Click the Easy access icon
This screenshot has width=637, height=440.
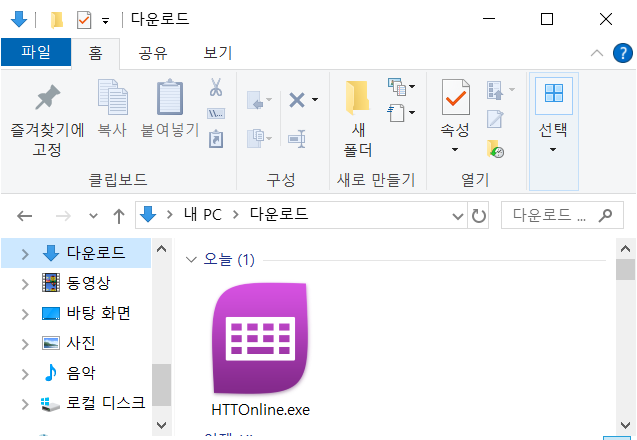pos(397,113)
